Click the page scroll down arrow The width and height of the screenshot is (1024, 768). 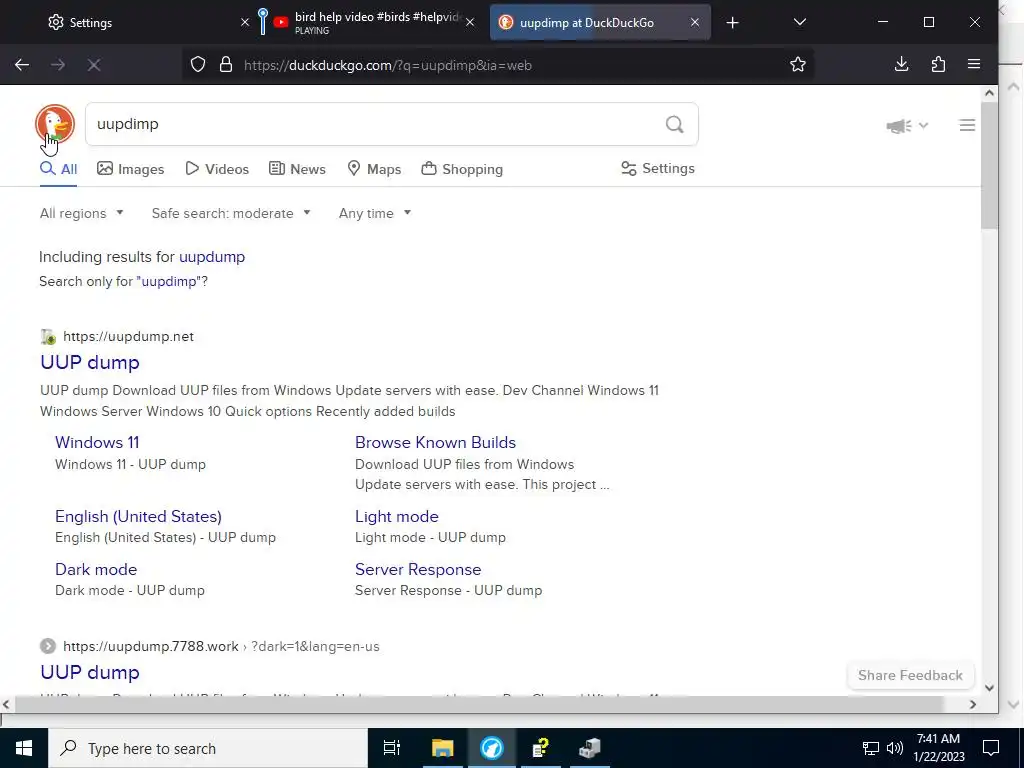989,687
